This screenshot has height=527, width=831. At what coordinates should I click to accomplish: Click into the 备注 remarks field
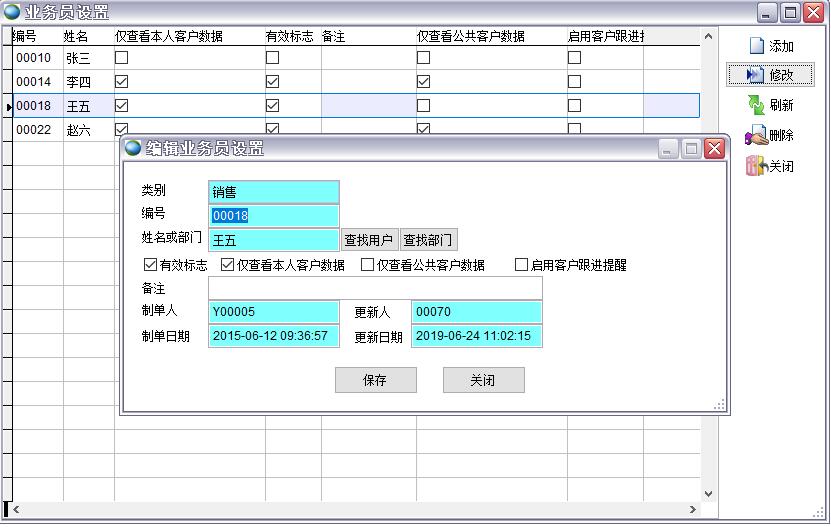375,288
